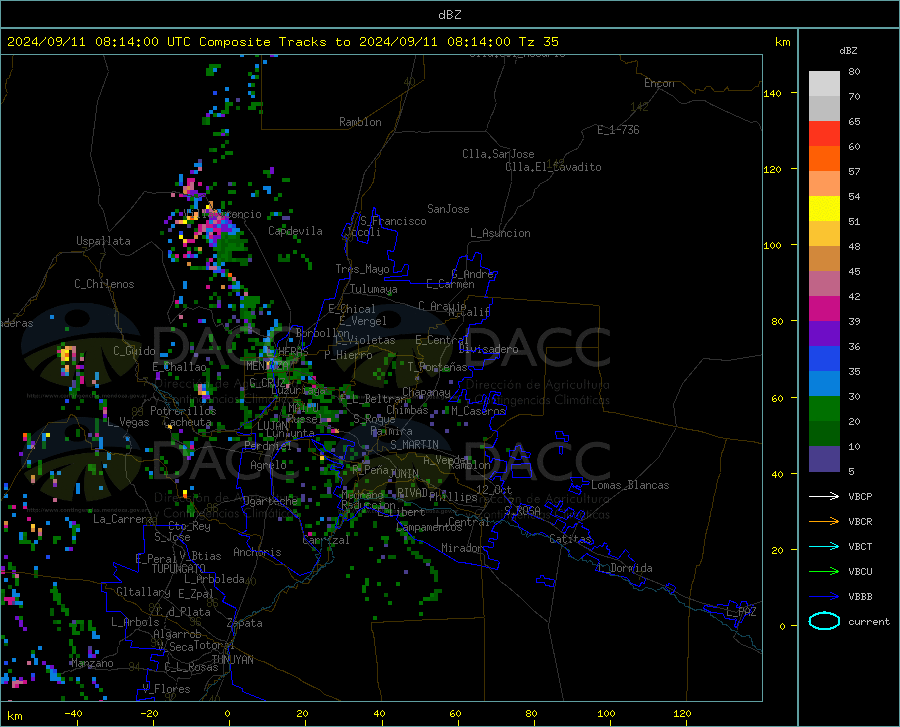
Task: Click the Tres_Mayo map label
Action: pos(362,269)
